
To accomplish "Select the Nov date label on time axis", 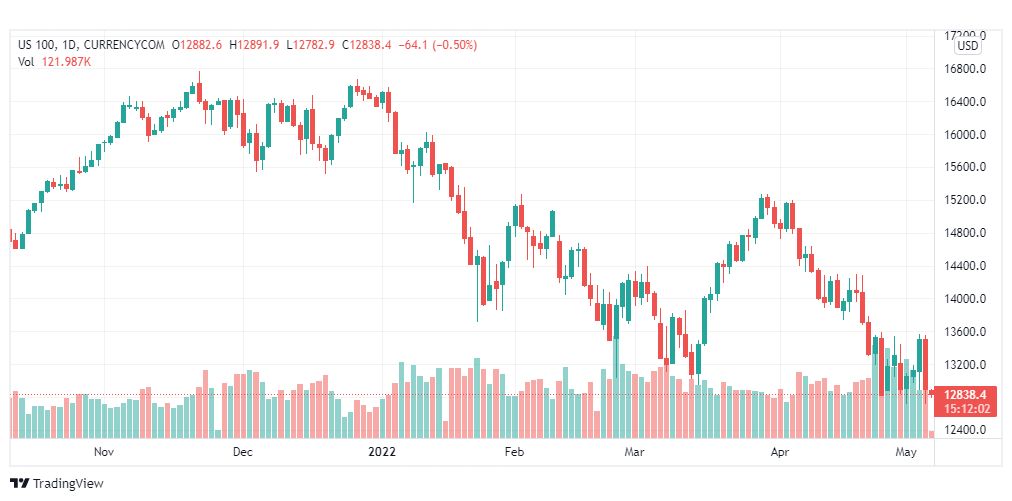I will 104,452.
